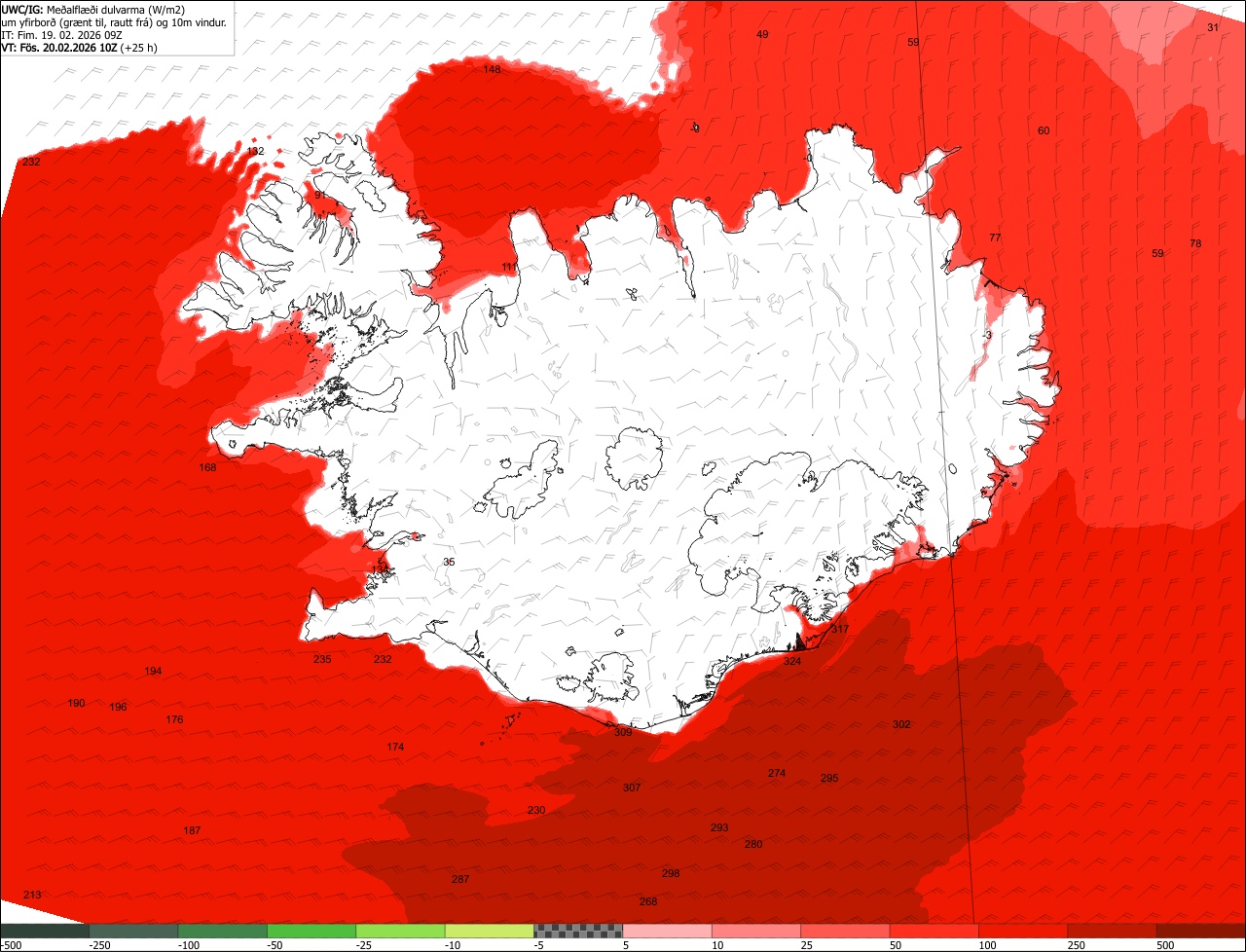
Task: Click the dark red legend swatch between 250 and 500
Action: (1112, 931)
